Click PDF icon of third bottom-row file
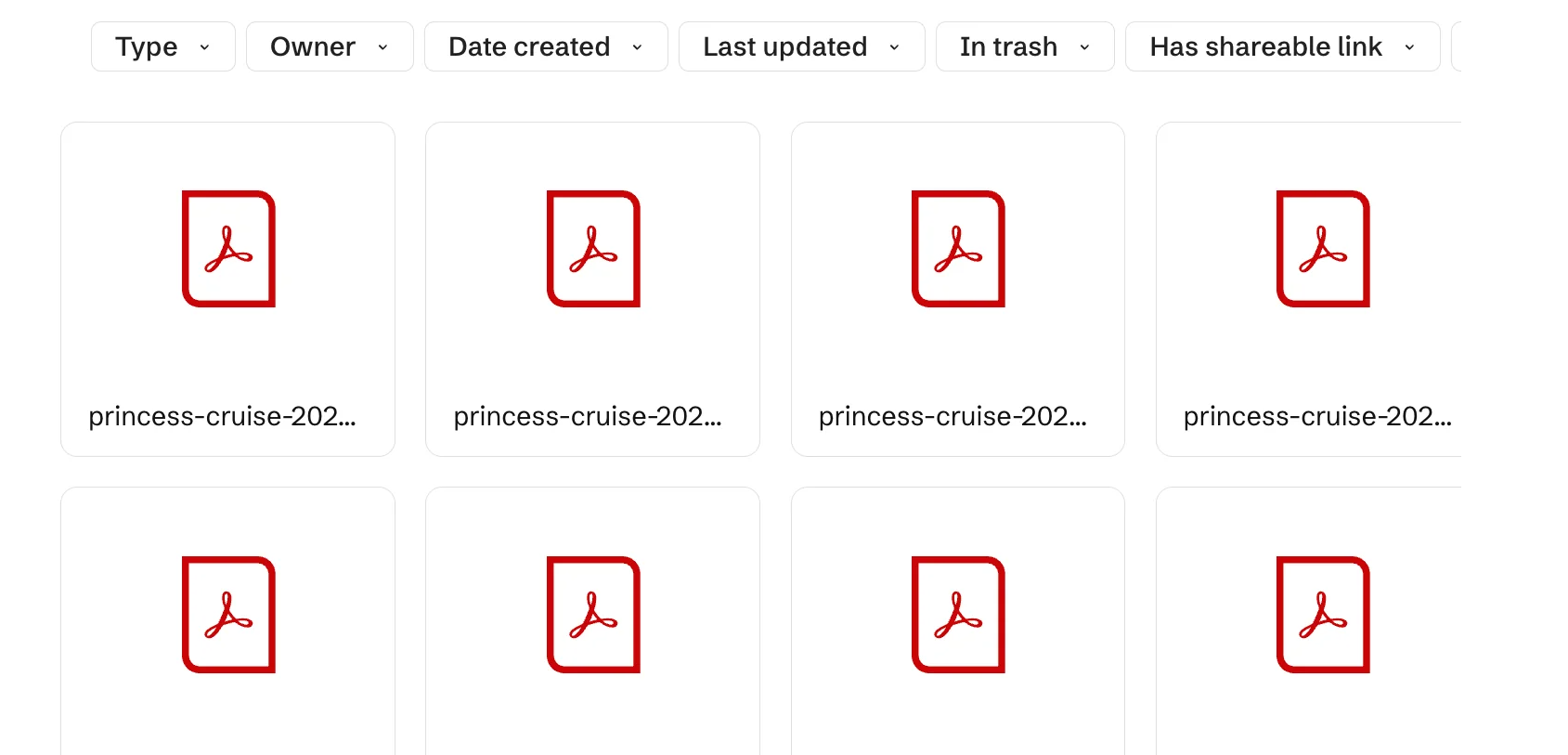Viewport: 1568px width, 755px height. coord(958,615)
